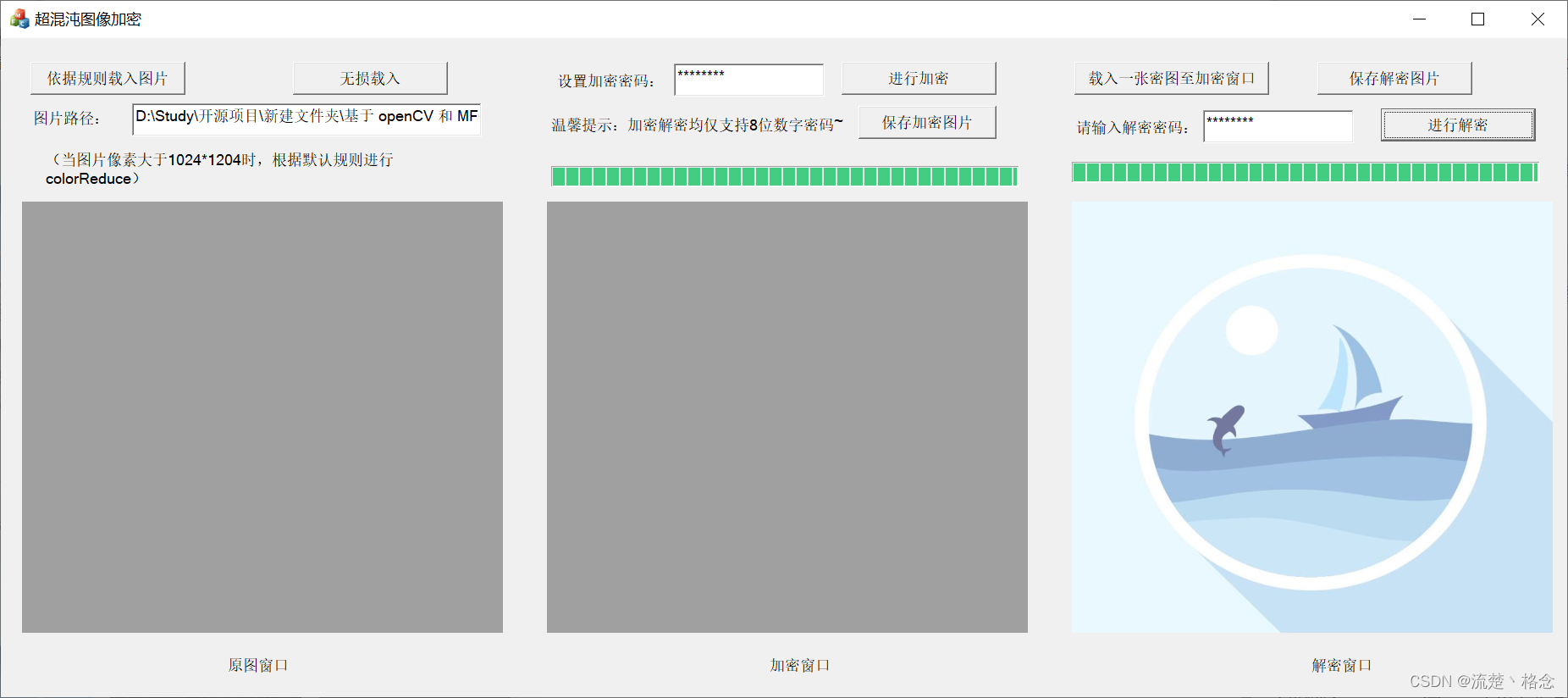Click the decrypted sailboat image
Image resolution: width=1568 pixels, height=698 pixels.
[x=1312, y=417]
